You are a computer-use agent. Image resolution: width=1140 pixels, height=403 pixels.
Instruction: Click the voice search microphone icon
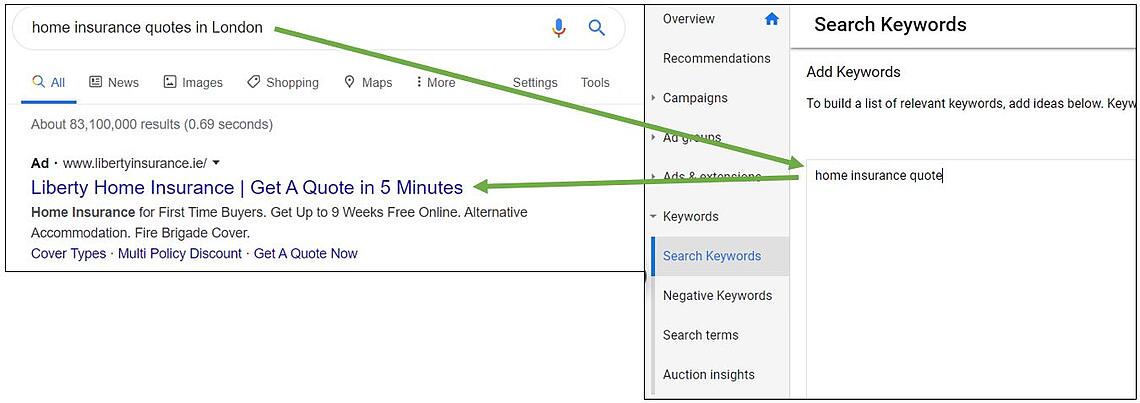[x=559, y=28]
